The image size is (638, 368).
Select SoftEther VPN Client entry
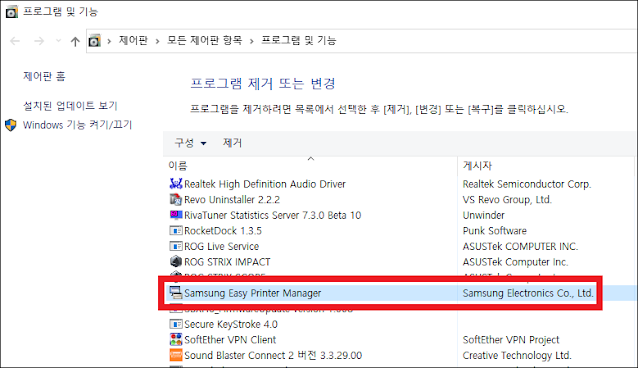230,340
